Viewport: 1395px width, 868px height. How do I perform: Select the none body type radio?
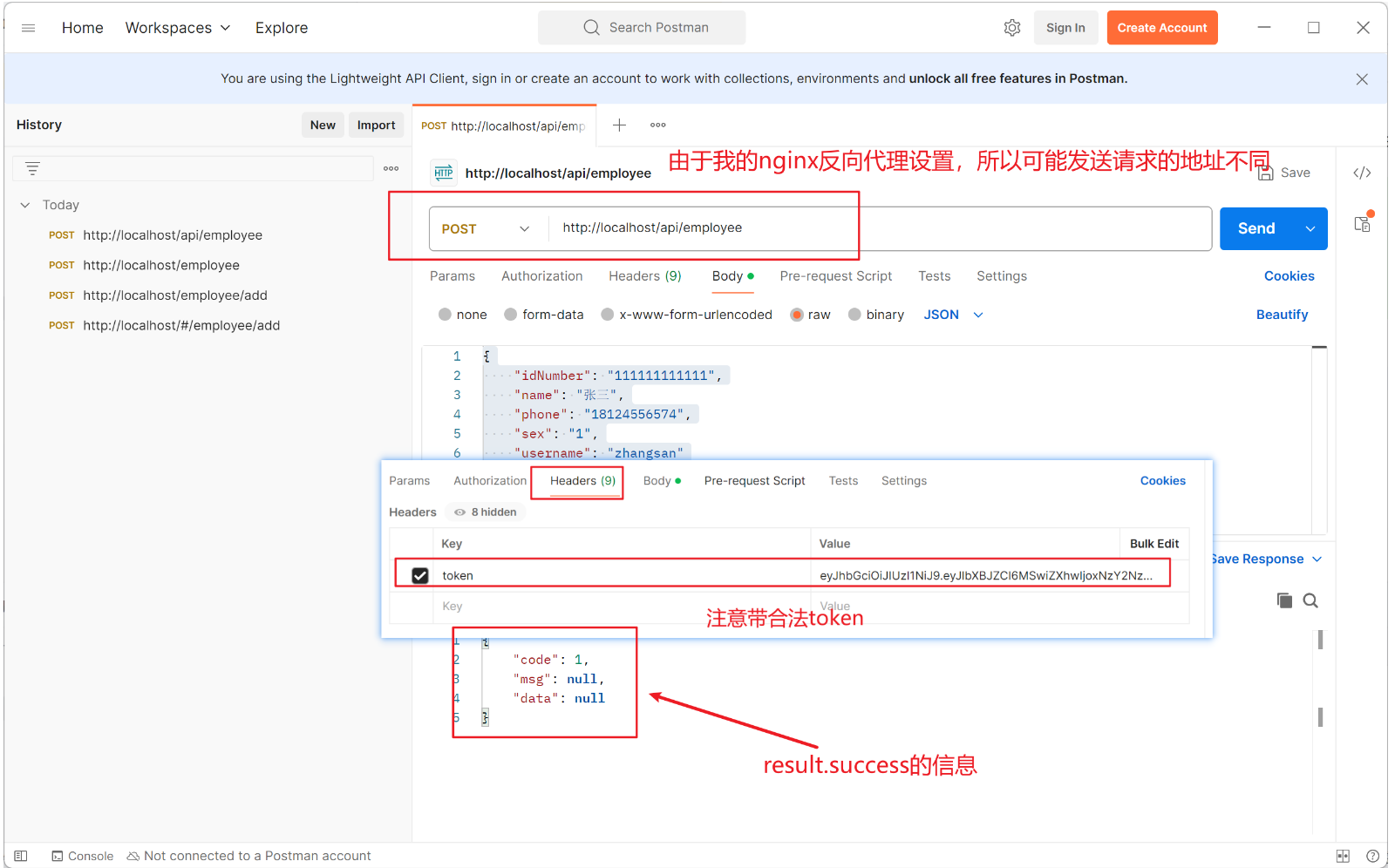(446, 315)
